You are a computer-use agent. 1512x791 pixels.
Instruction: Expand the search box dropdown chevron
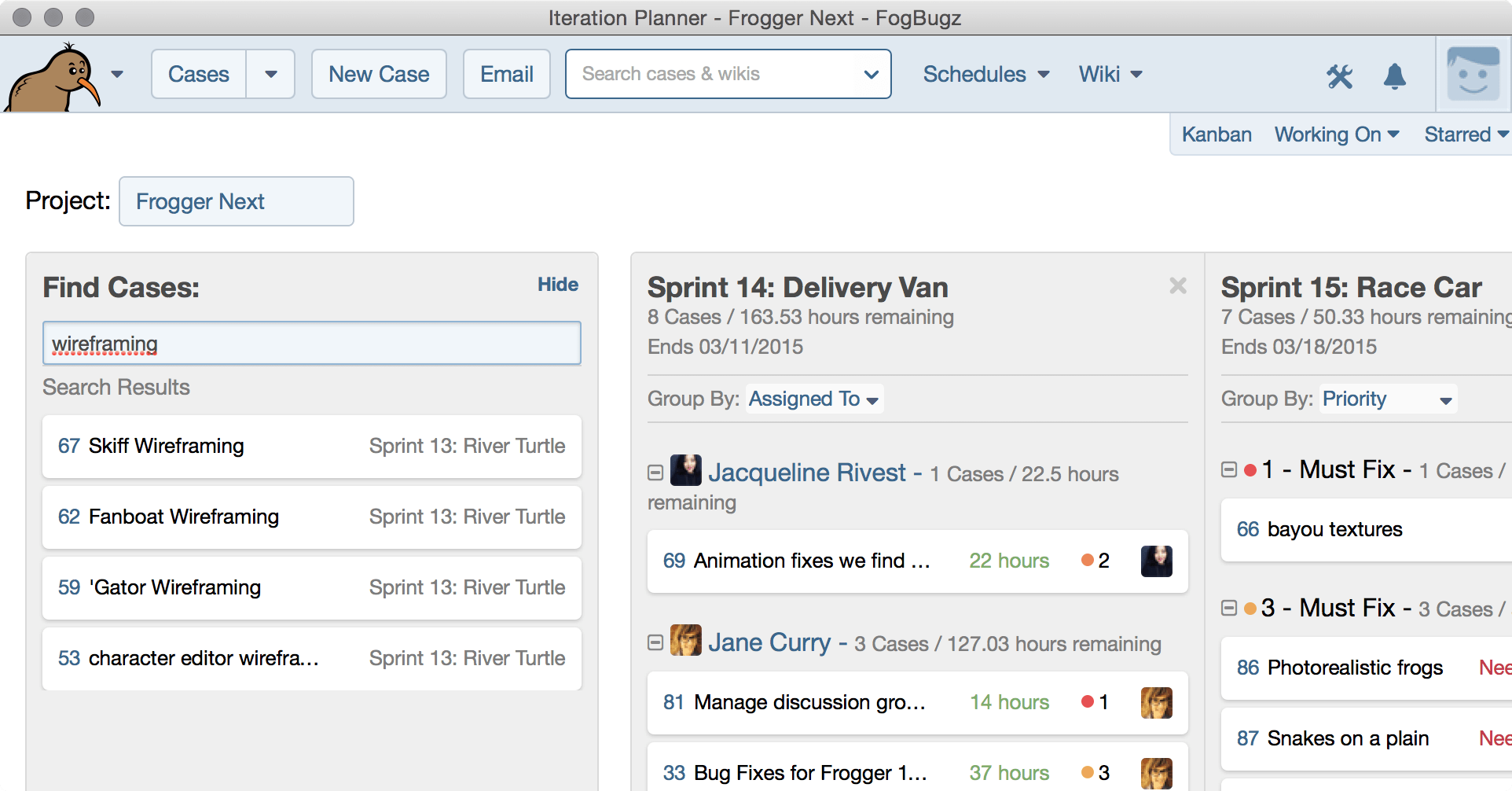click(x=871, y=75)
